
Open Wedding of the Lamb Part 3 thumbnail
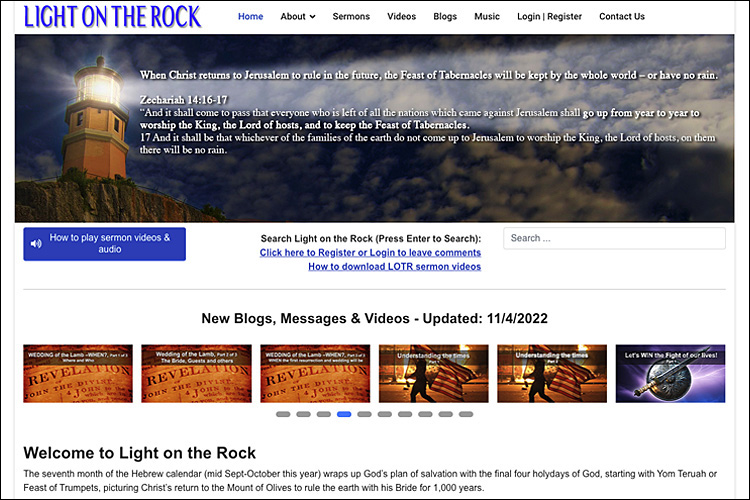coord(315,374)
